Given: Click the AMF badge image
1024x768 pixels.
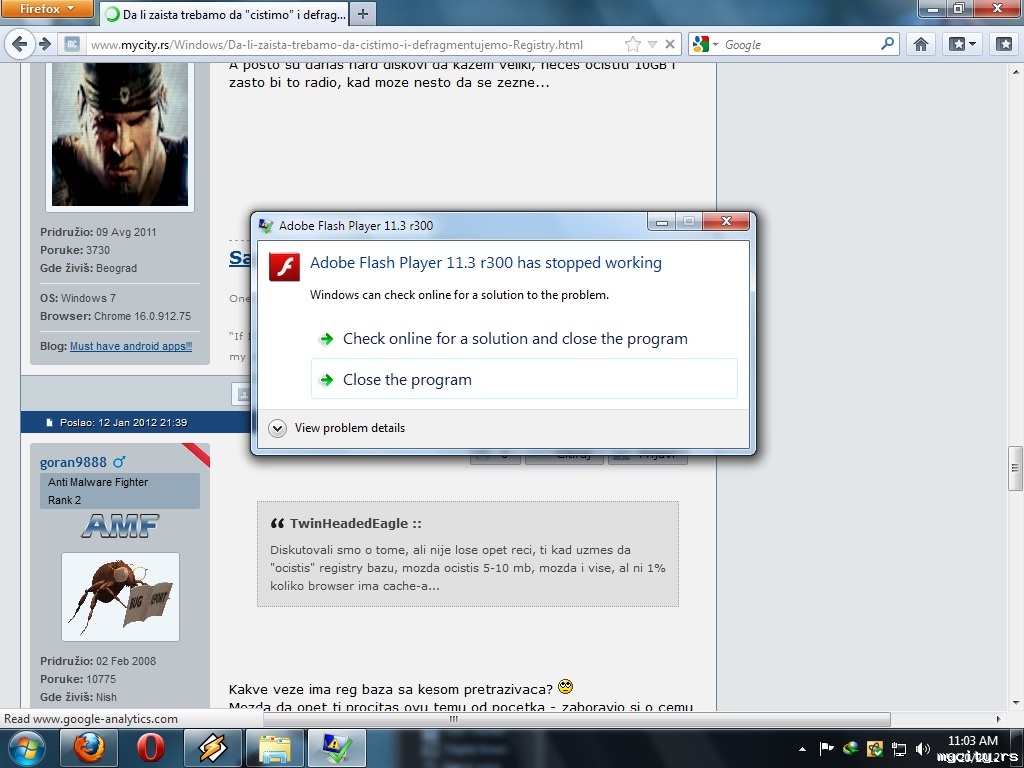Looking at the screenshot, I should click(120, 526).
